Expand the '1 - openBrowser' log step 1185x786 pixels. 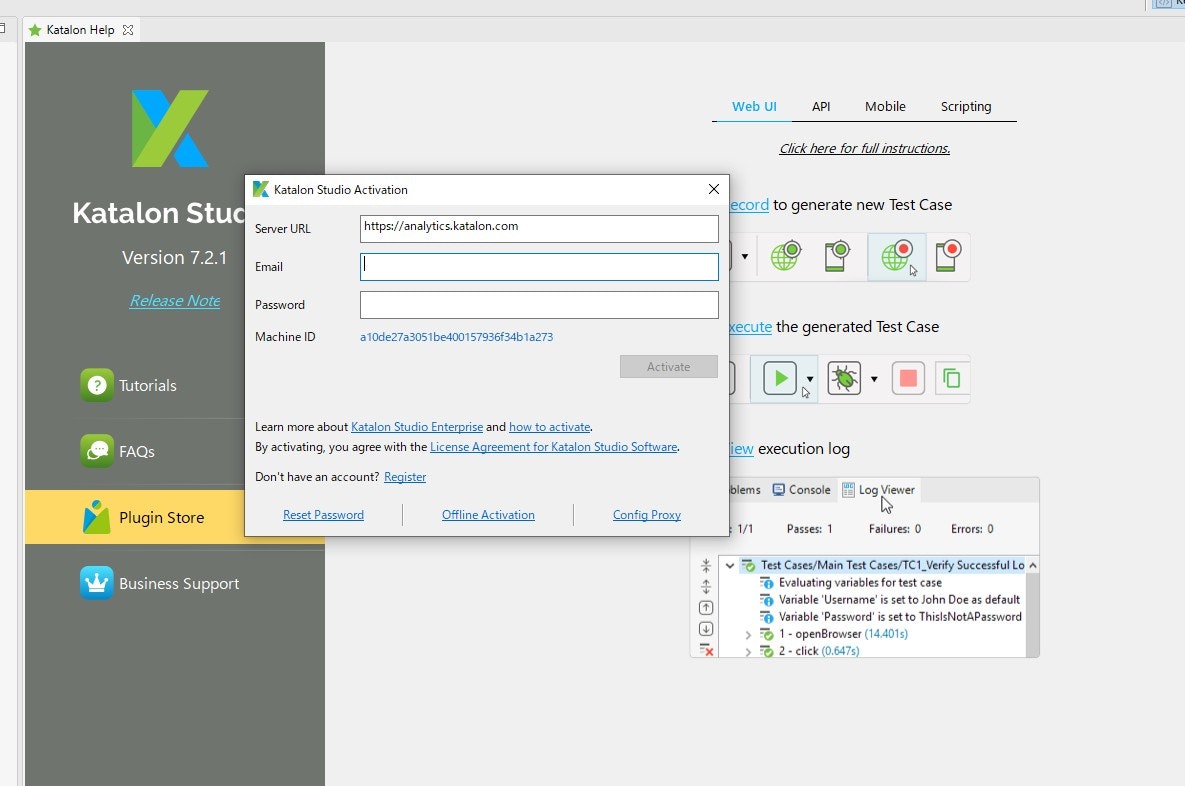click(748, 635)
